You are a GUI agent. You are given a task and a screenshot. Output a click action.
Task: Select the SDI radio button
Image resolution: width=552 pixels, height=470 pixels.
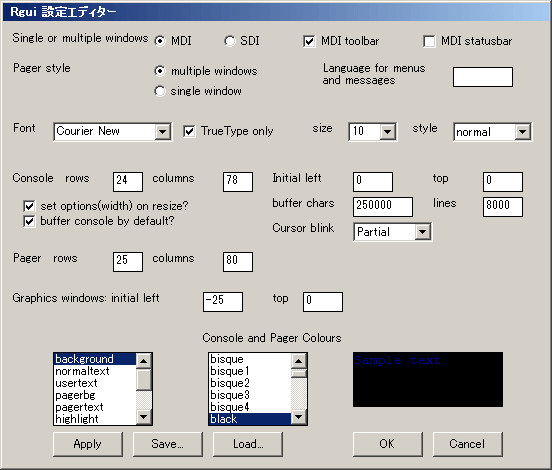pos(230,41)
